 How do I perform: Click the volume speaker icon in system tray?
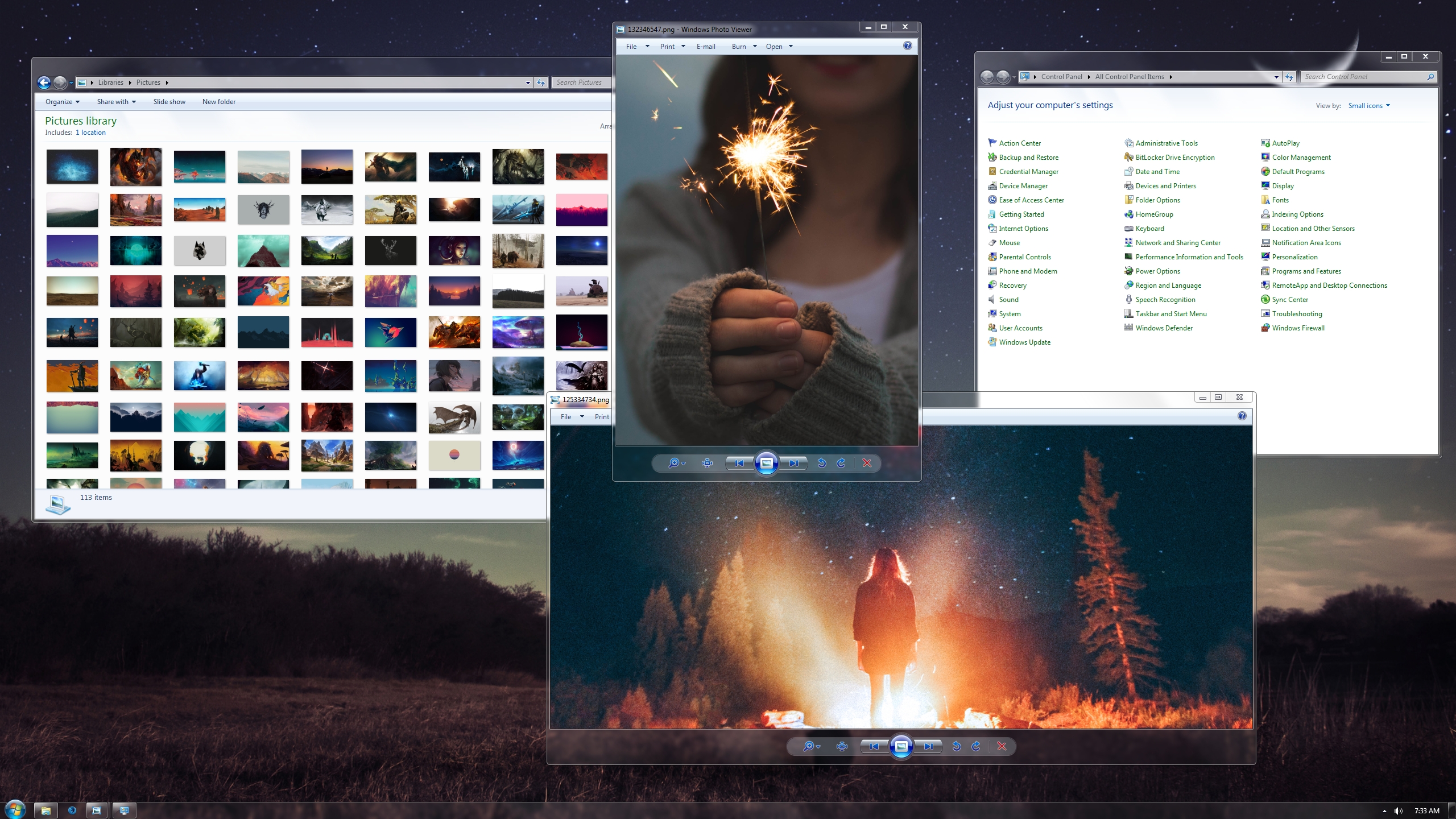click(1399, 810)
